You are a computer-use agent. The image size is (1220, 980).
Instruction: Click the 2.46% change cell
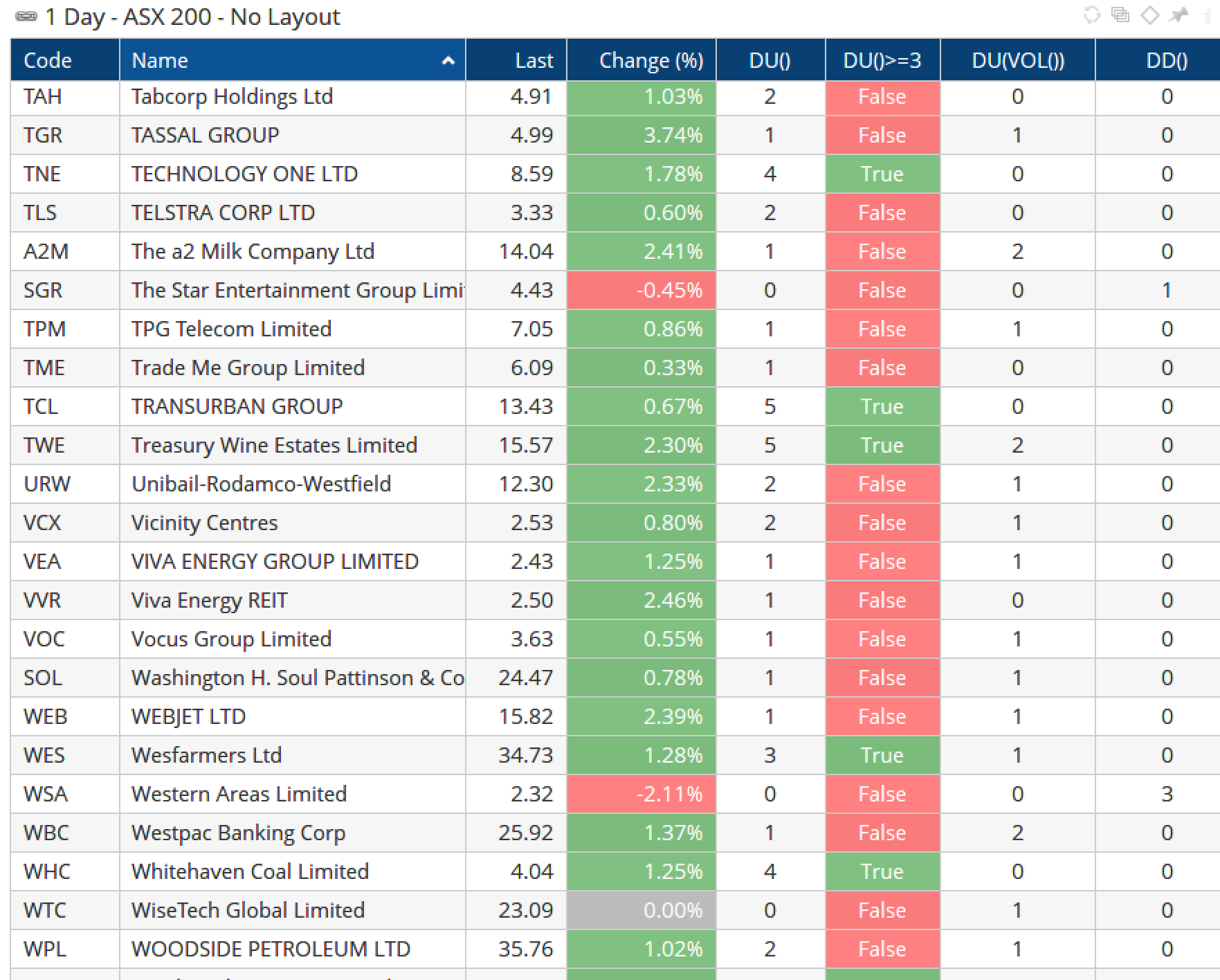(x=641, y=600)
